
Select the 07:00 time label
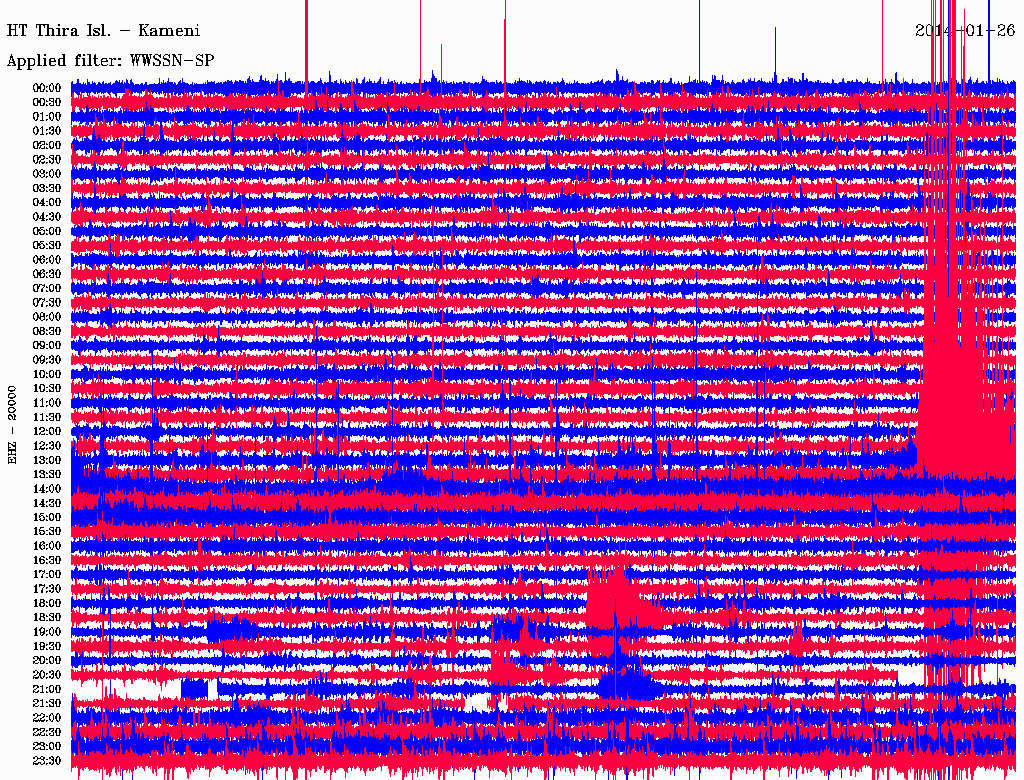pos(47,288)
